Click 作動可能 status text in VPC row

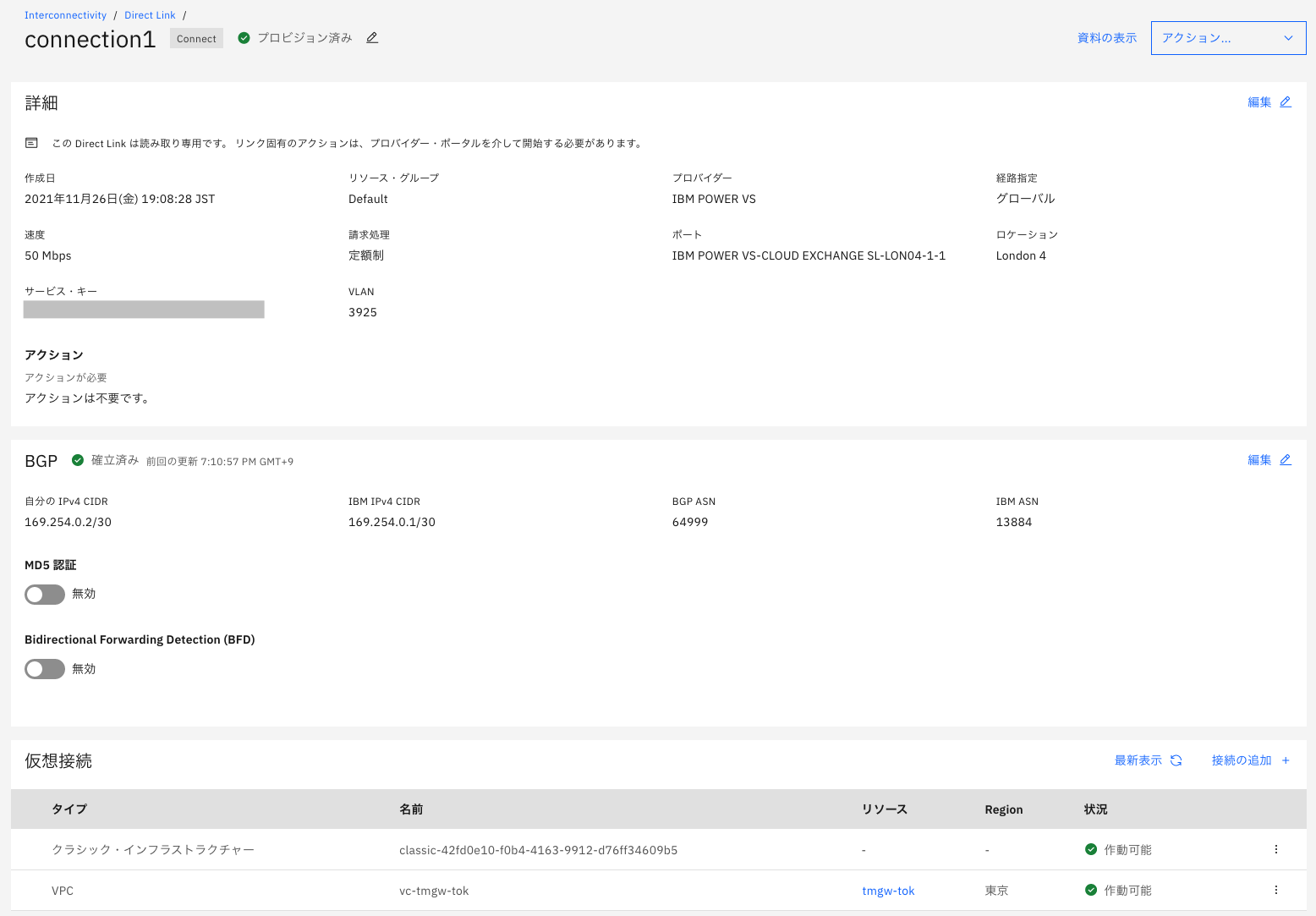tap(1127, 891)
